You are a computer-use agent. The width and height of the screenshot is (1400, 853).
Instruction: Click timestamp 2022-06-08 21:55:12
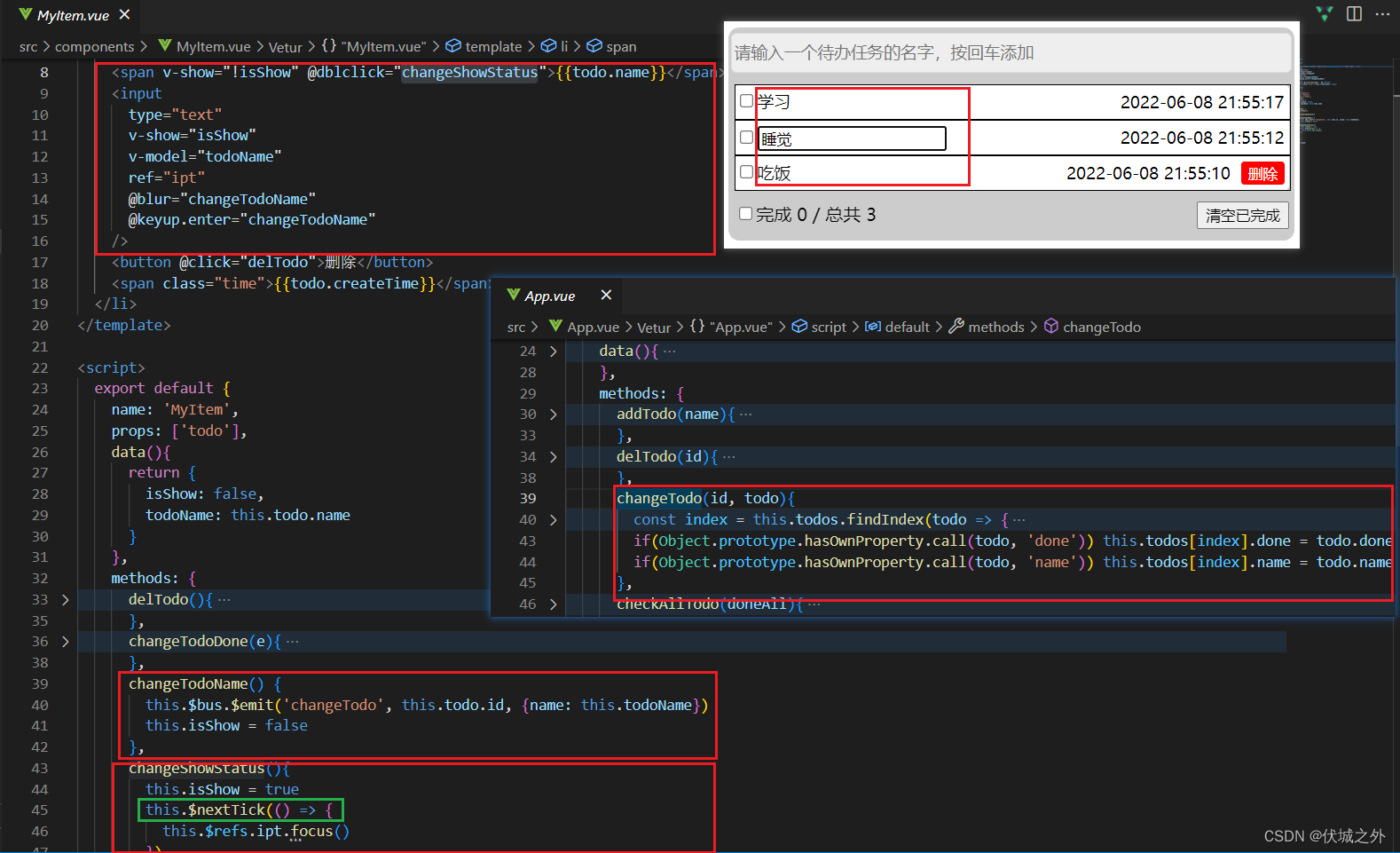1202,138
